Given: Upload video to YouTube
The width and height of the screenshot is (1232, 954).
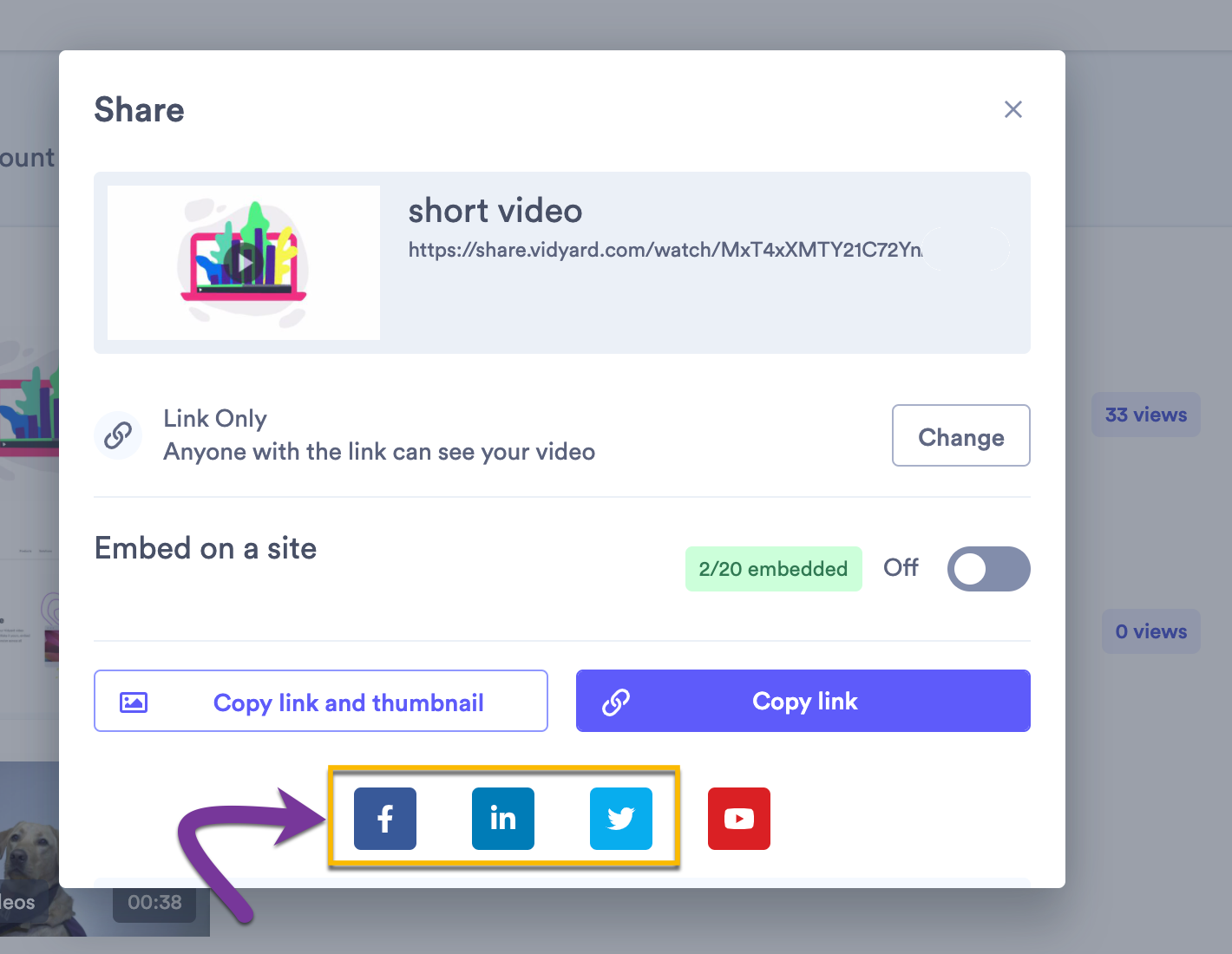Looking at the screenshot, I should click(739, 819).
